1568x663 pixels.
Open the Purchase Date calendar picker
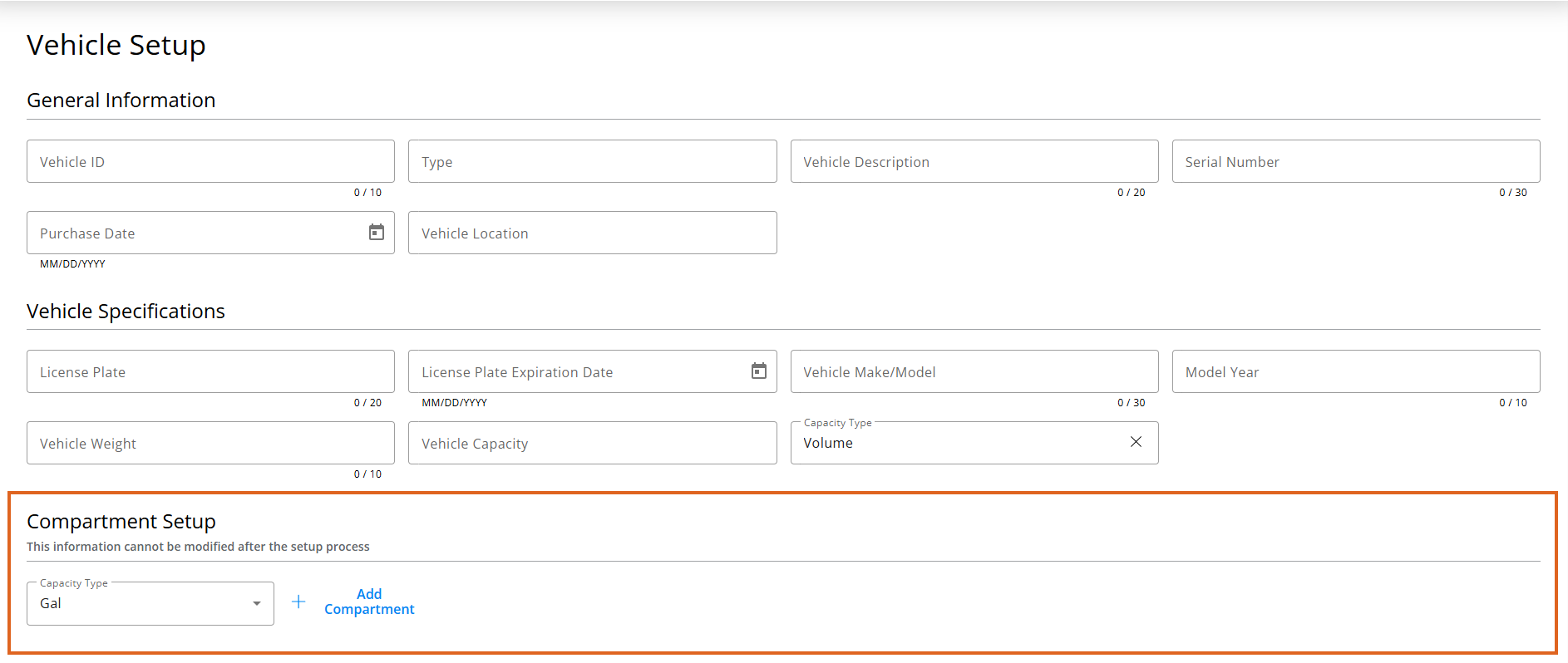(377, 233)
